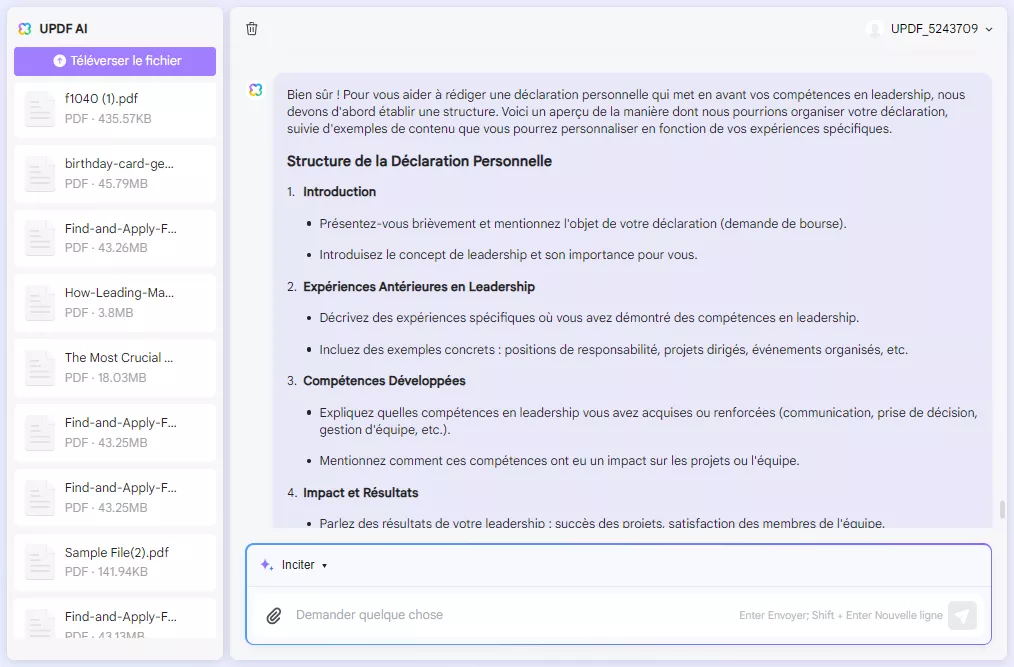Click the user avatar icon in the header
1014x667 pixels.
coord(873,29)
